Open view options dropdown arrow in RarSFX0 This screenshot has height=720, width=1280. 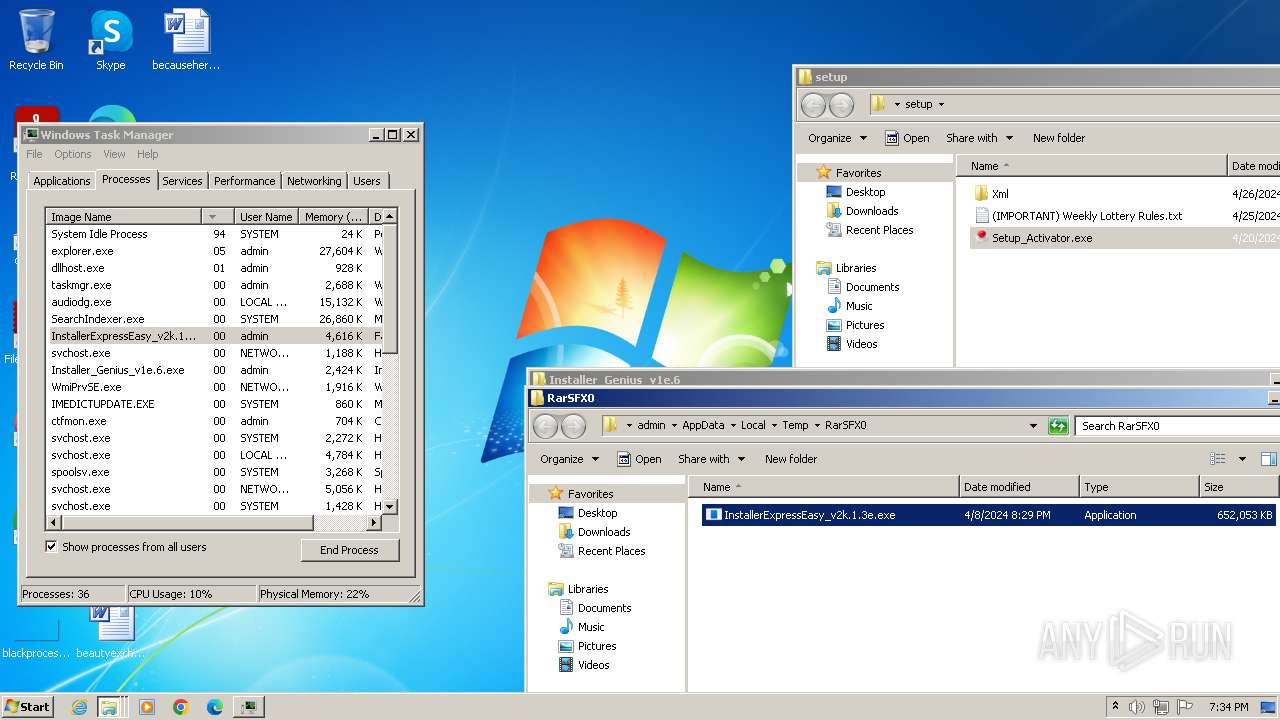(x=1242, y=459)
